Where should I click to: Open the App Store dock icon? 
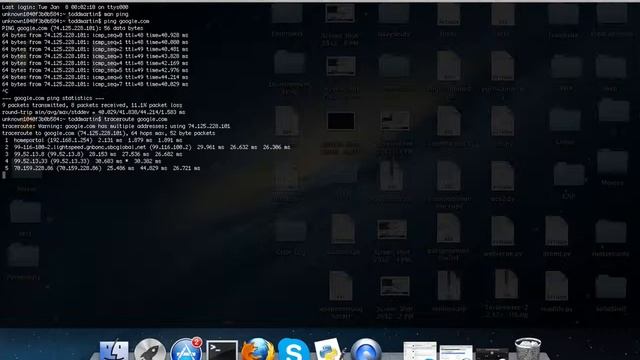[186, 350]
